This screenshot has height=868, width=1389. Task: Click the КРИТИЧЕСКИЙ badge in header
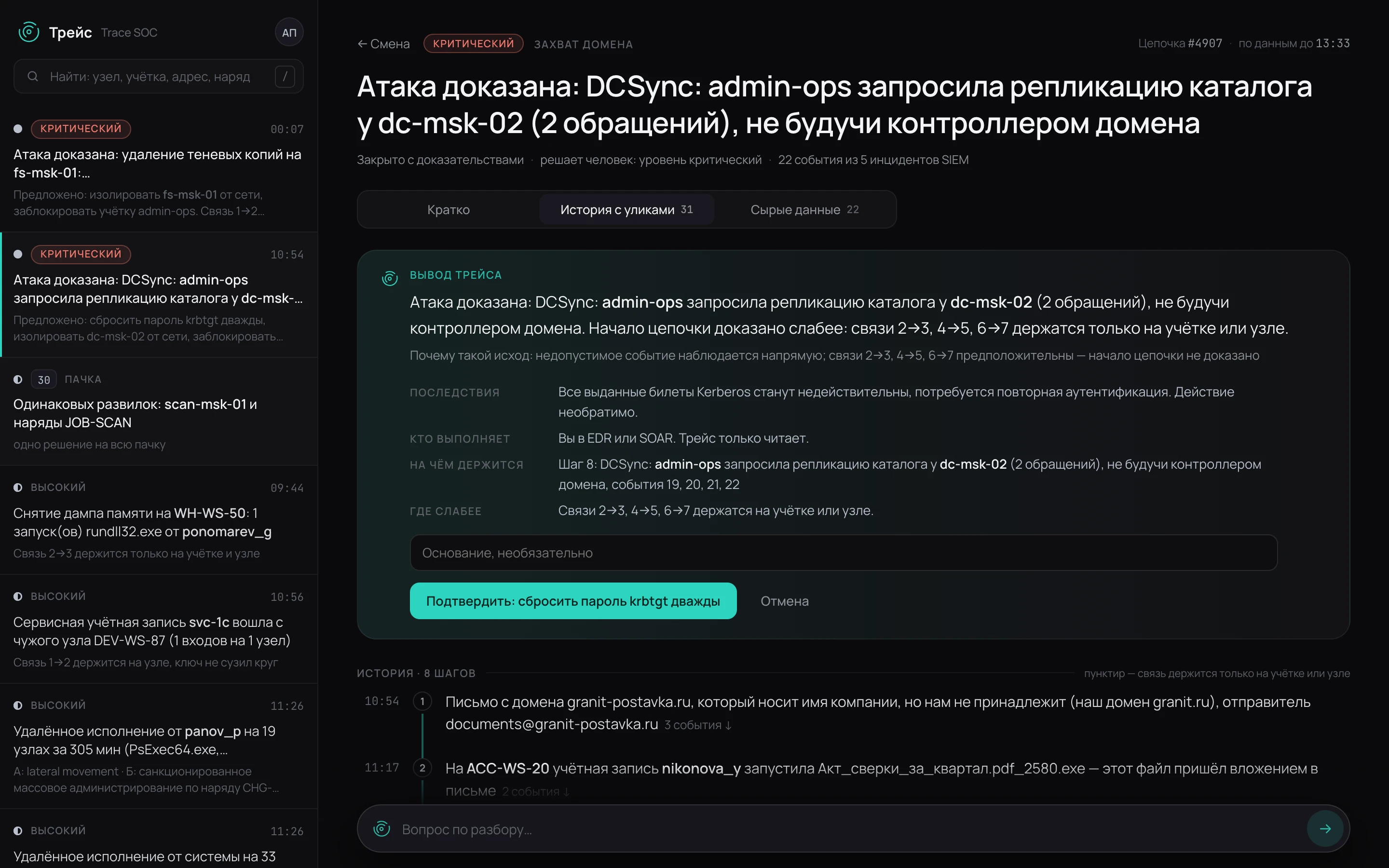(473, 43)
